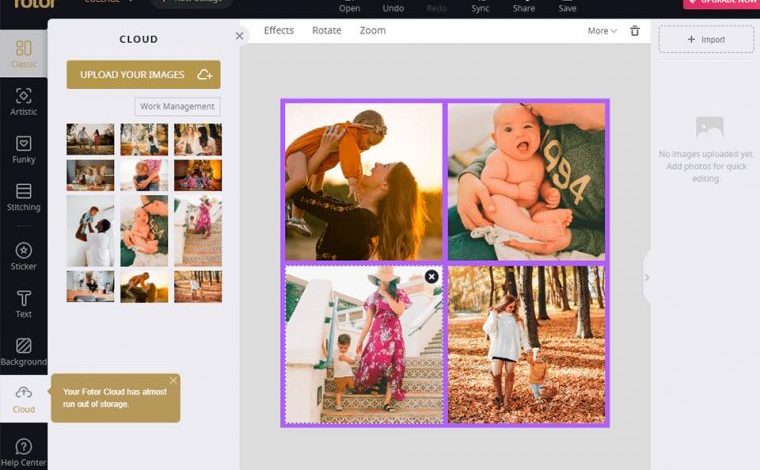Viewport: 760px width, 470px height.
Task: Switch to Artistic collage templates
Action: pyautogui.click(x=23, y=101)
